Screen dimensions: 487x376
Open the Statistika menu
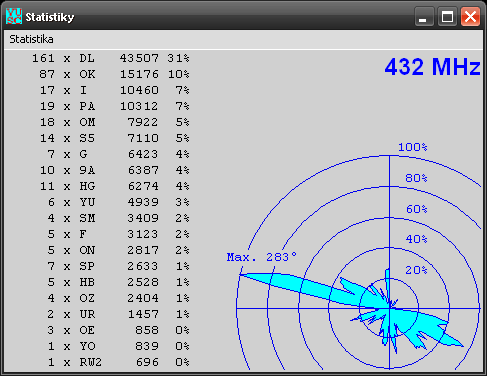[31, 39]
